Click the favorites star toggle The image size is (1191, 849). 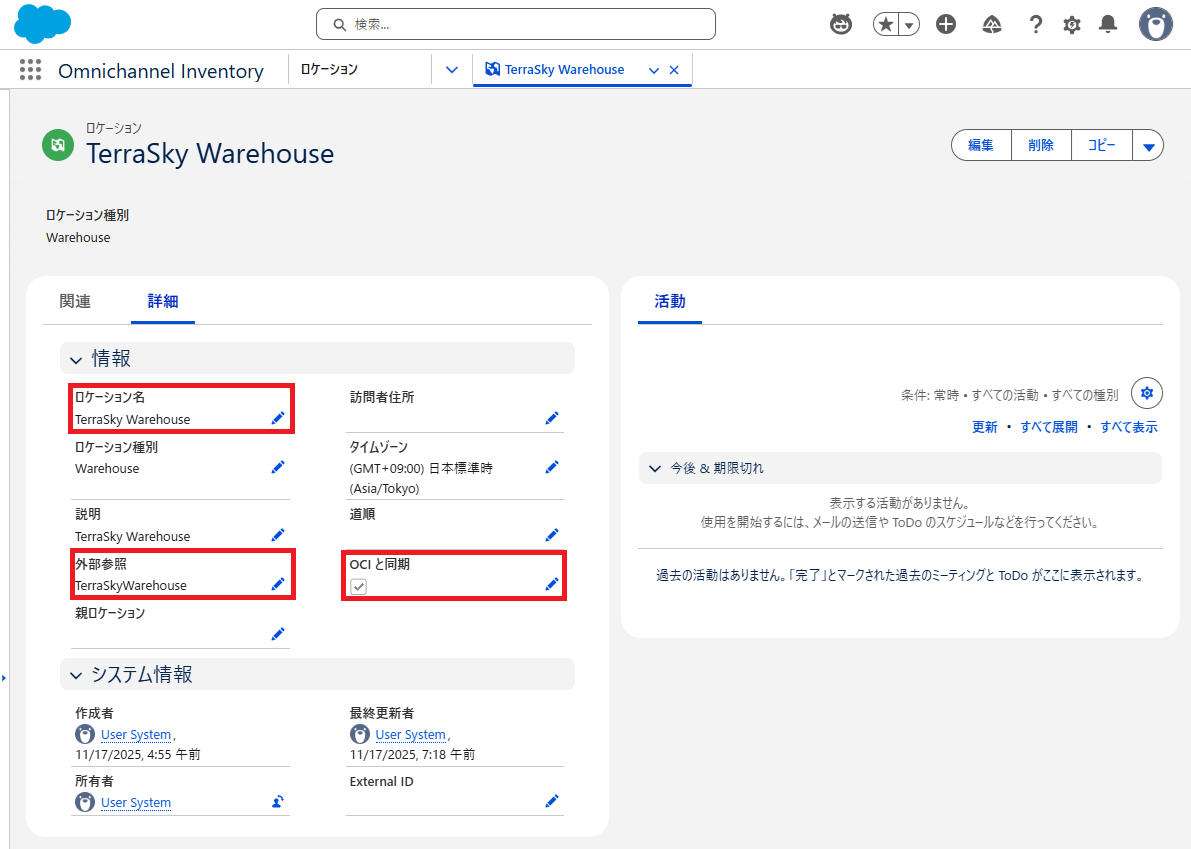click(x=886, y=24)
